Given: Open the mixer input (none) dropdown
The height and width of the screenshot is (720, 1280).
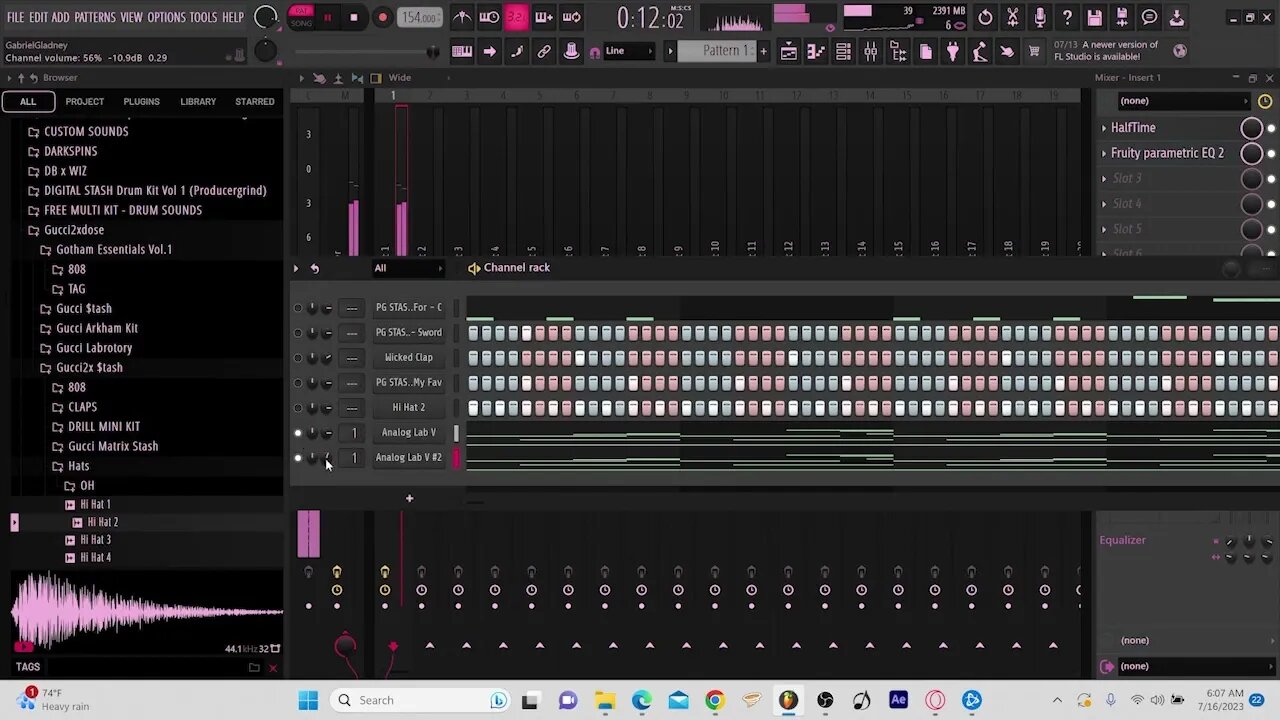Looking at the screenshot, I should click(1183, 101).
